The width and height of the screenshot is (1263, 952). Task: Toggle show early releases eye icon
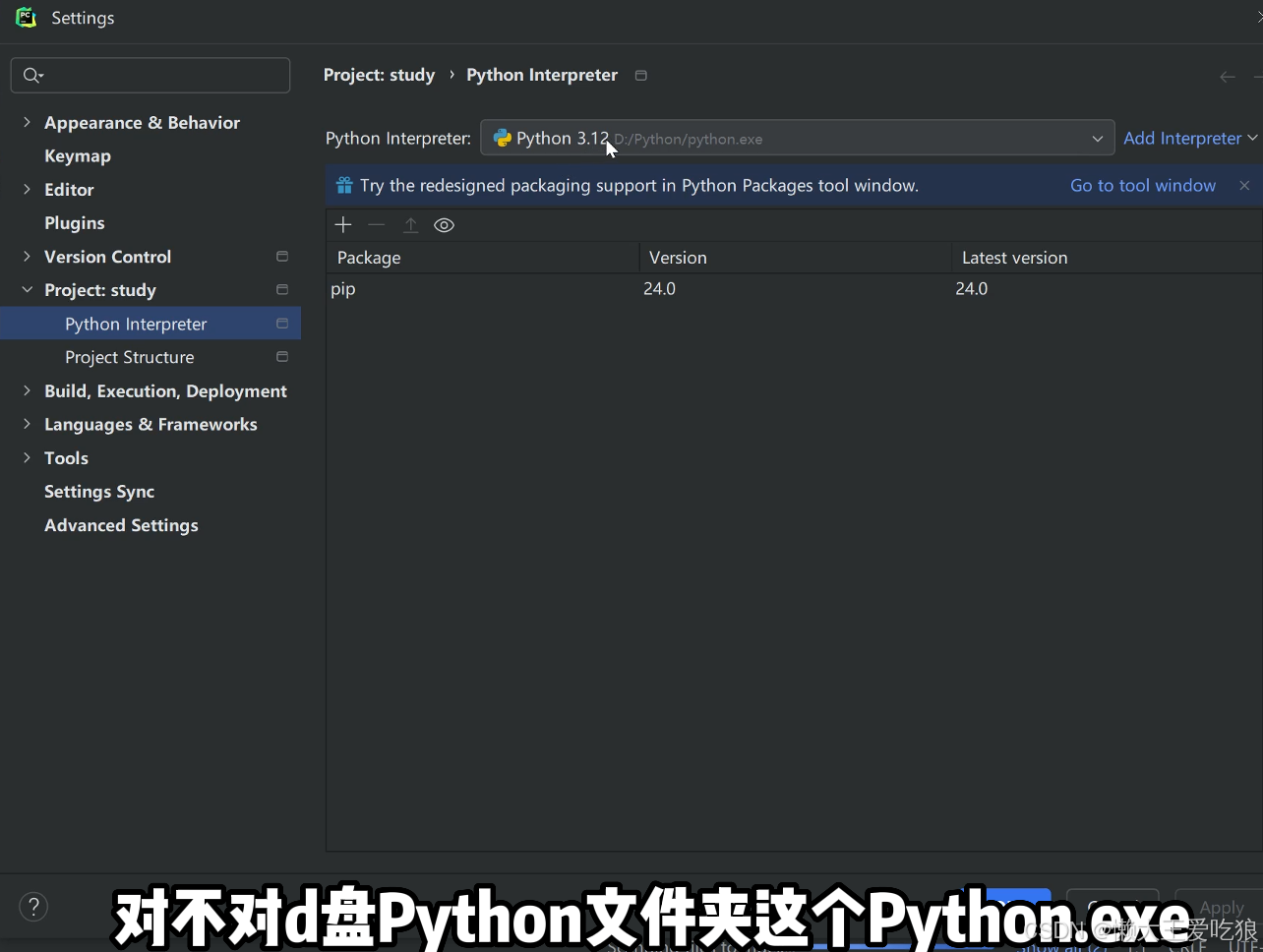tap(444, 225)
